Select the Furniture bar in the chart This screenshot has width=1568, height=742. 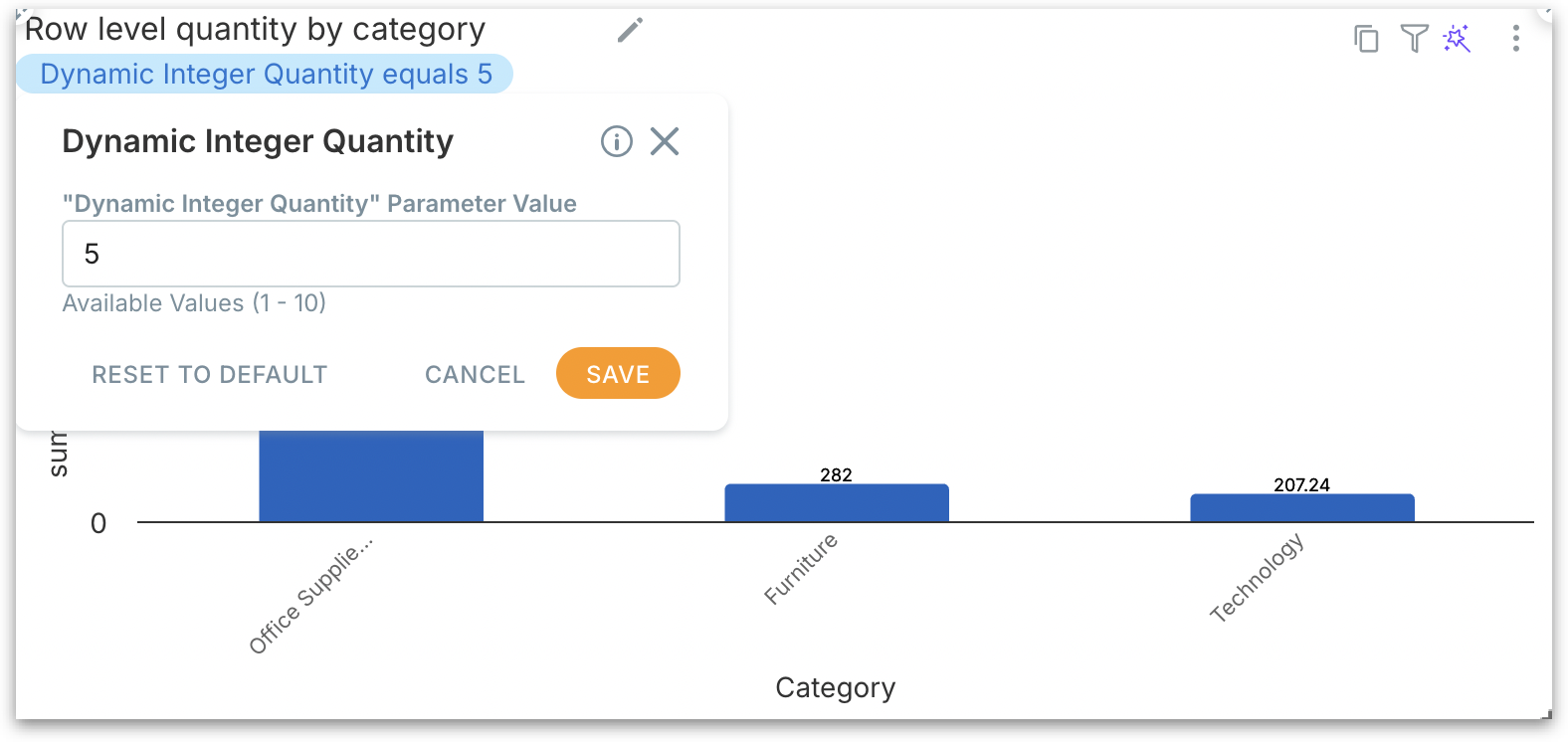[836, 503]
